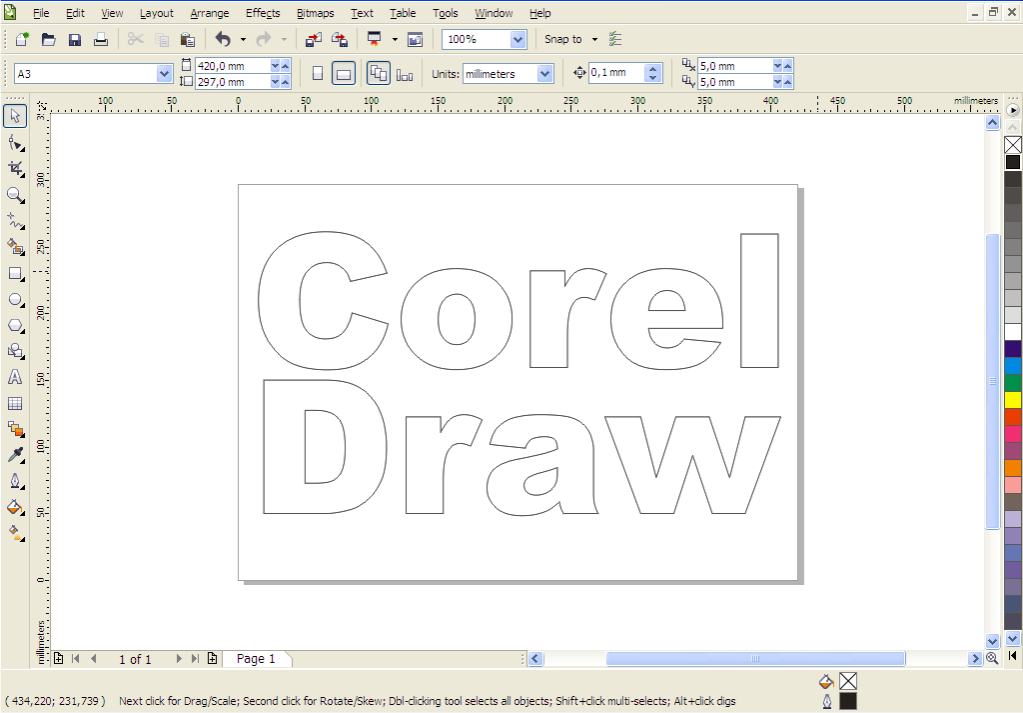Select the no-fill X swatch
The height and width of the screenshot is (713, 1023).
coord(1013,145)
